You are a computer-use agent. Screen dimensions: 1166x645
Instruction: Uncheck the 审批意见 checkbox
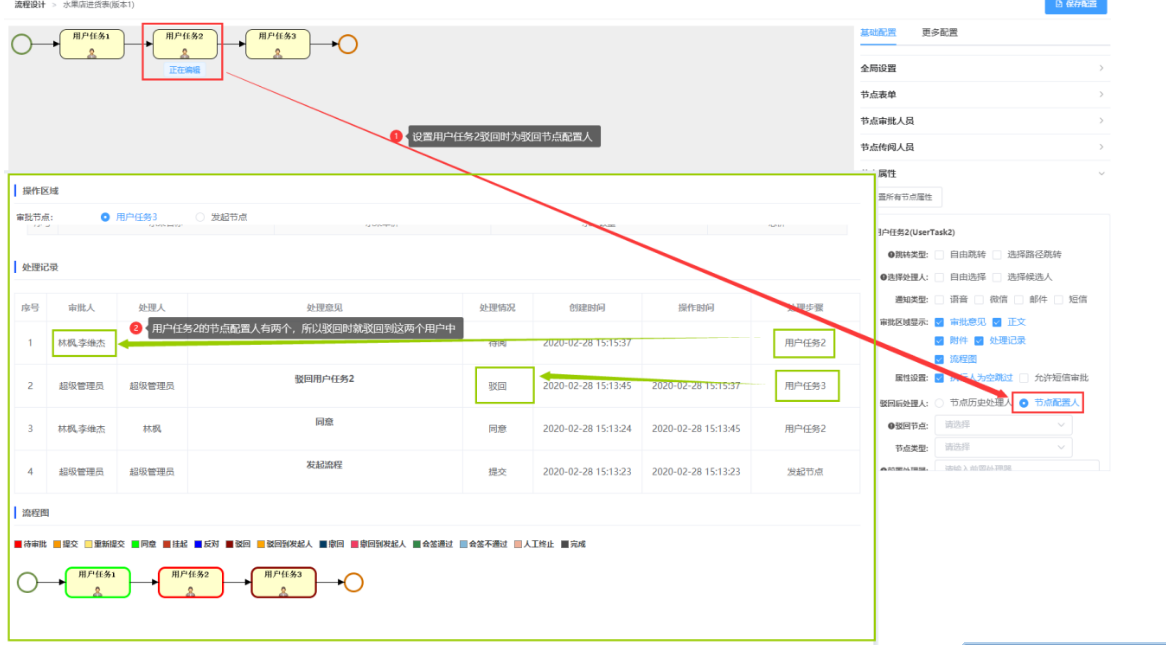click(939, 322)
